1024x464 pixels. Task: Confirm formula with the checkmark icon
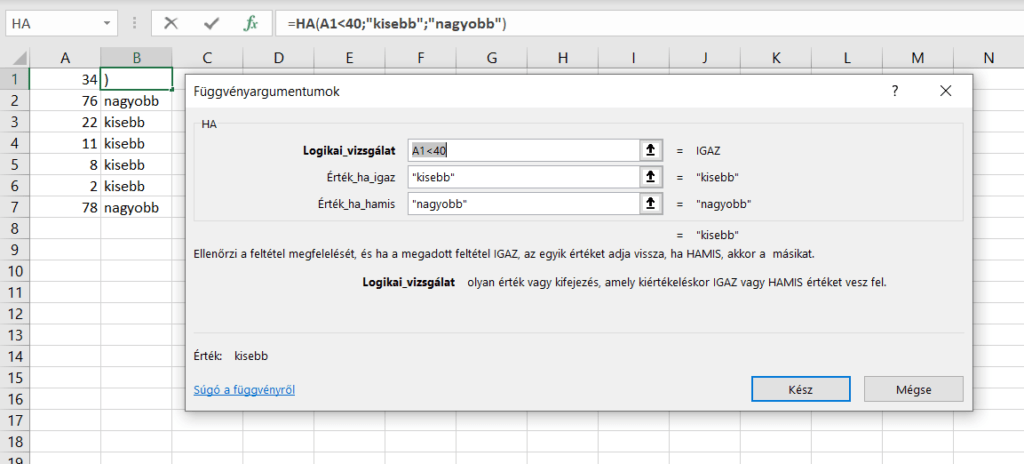pos(211,24)
